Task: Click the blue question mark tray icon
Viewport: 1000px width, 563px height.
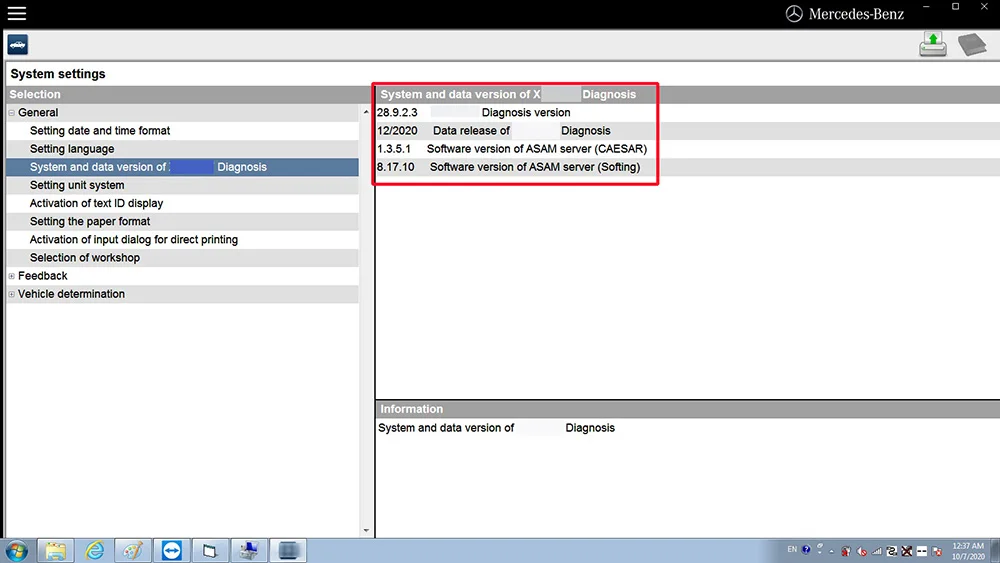Action: point(806,550)
